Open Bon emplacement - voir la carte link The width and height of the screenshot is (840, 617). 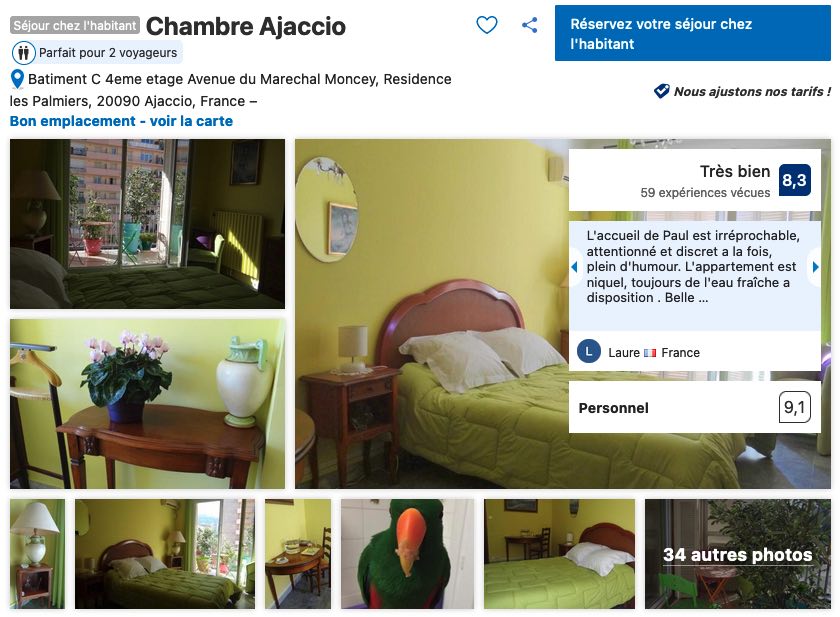(121, 121)
